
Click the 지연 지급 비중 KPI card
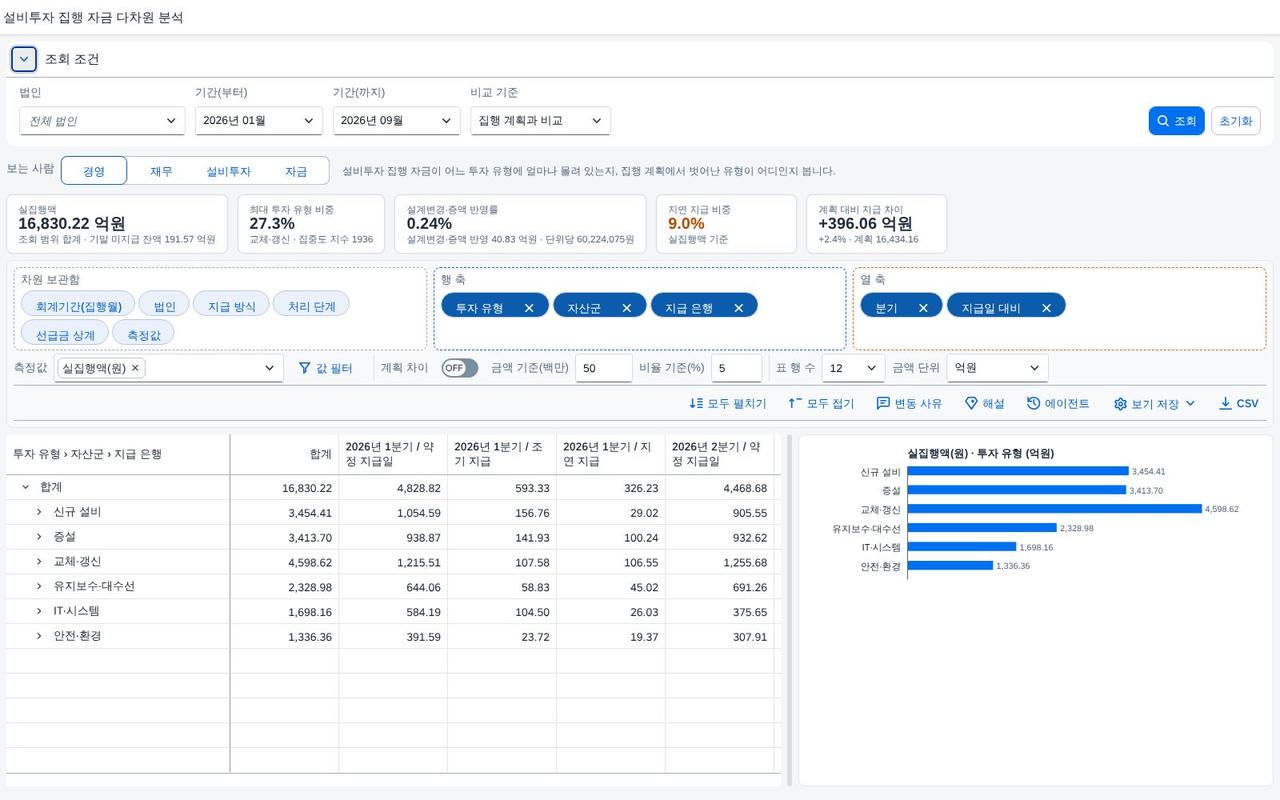coord(726,224)
